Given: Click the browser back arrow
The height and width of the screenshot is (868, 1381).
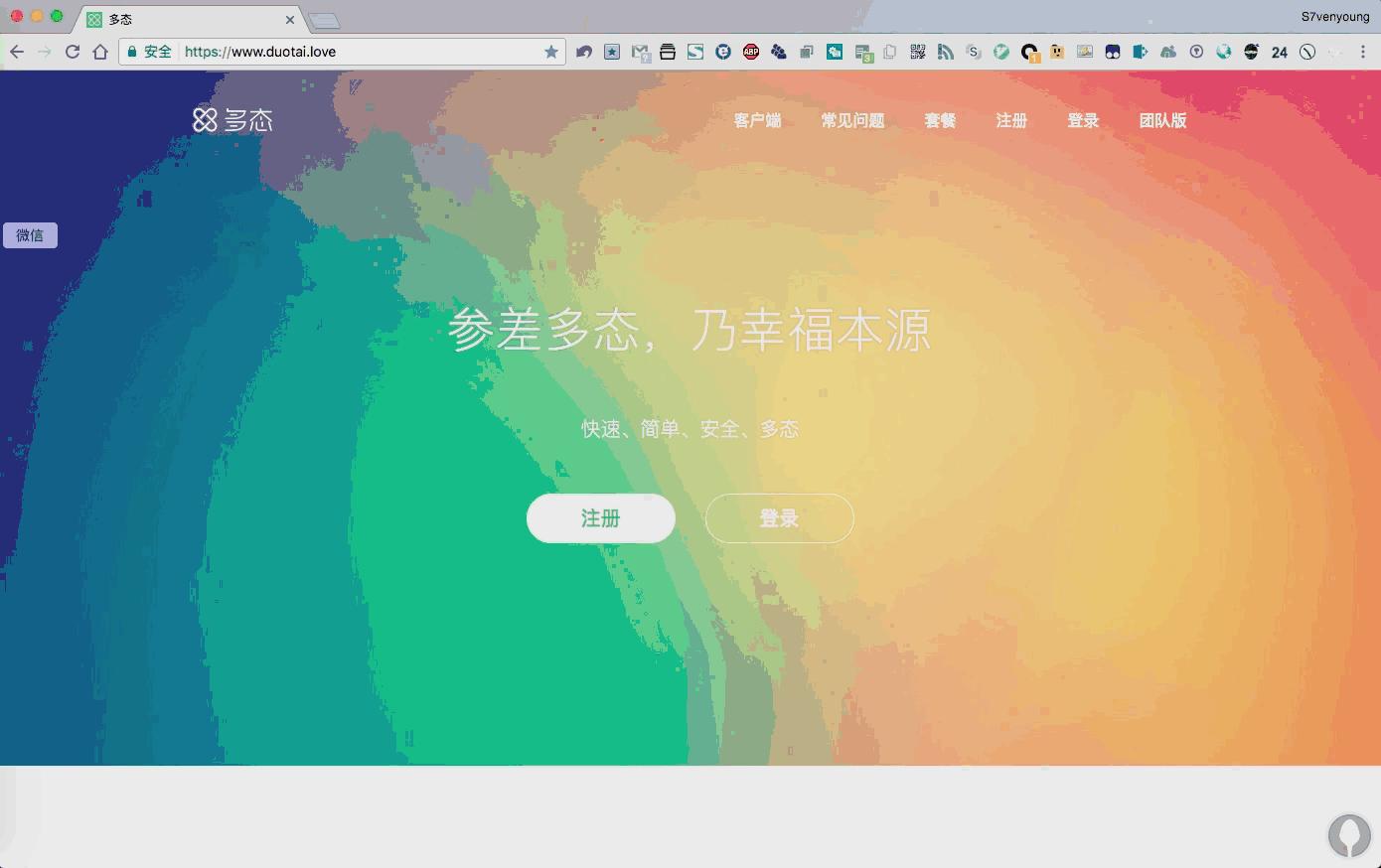Looking at the screenshot, I should tap(17, 52).
